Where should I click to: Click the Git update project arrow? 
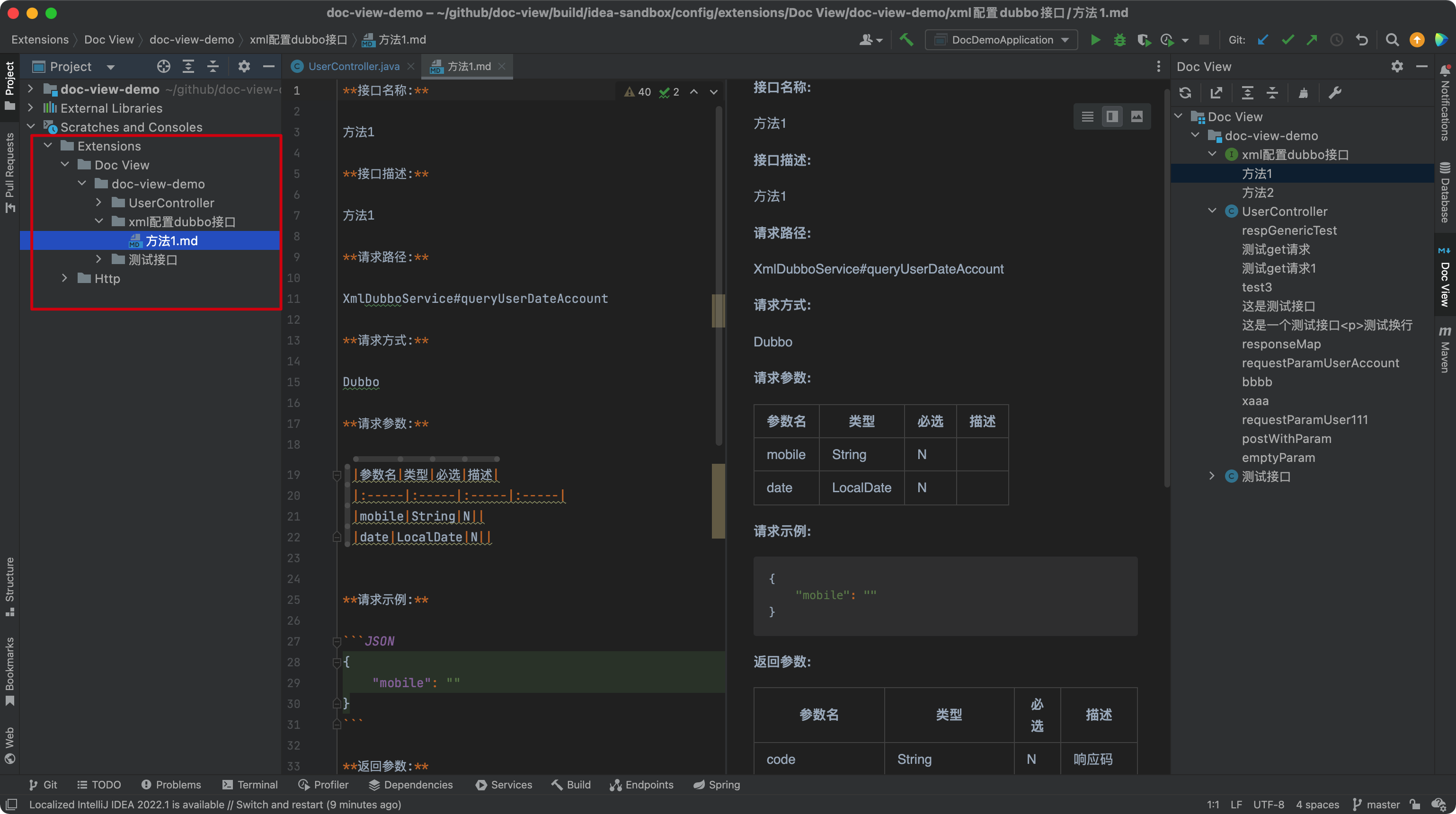click(x=1263, y=40)
